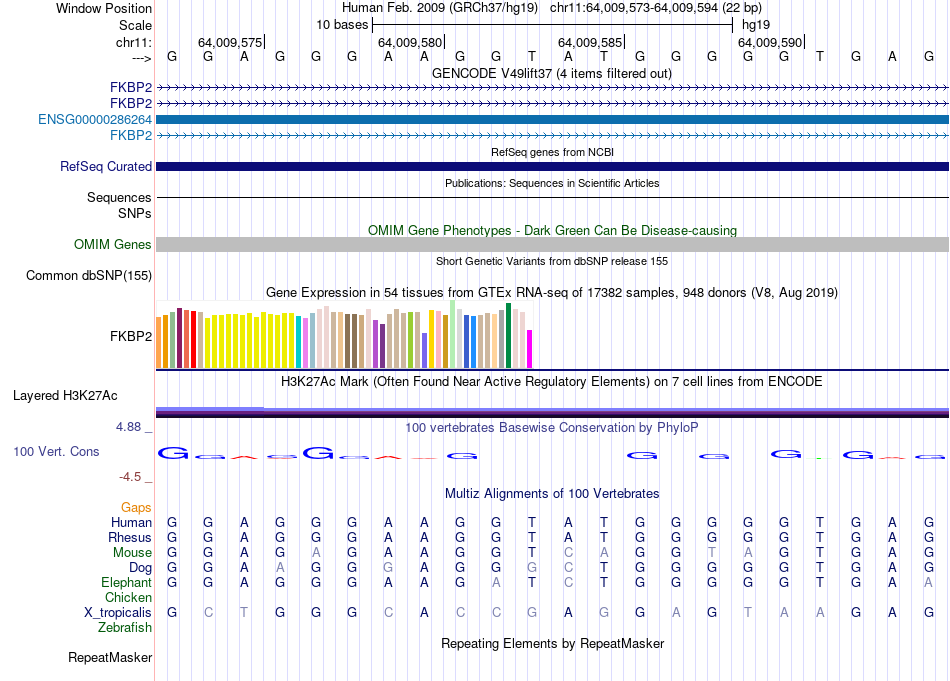This screenshot has width=950, height=681.
Task: Click 'Repeating Elements by RepeatMasker' title
Action: [552, 643]
